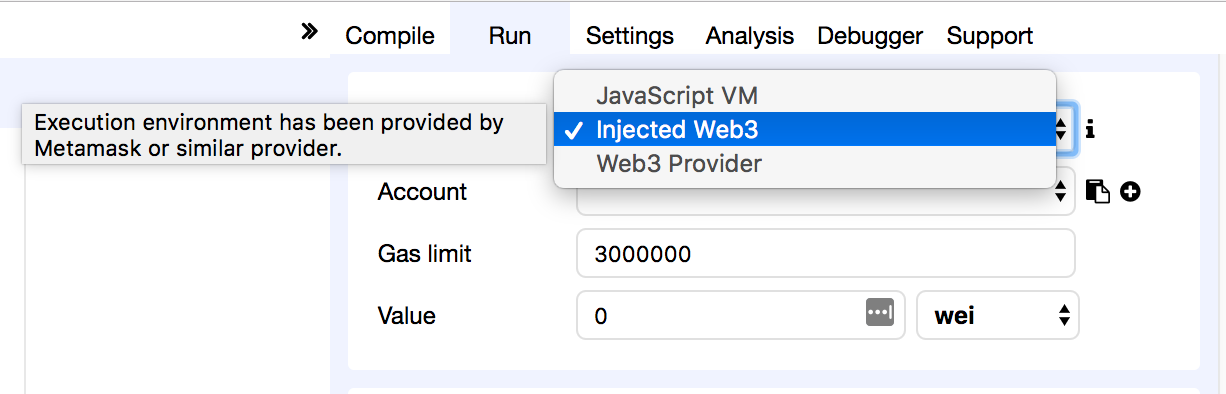Open the Analysis tab

pyautogui.click(x=750, y=36)
